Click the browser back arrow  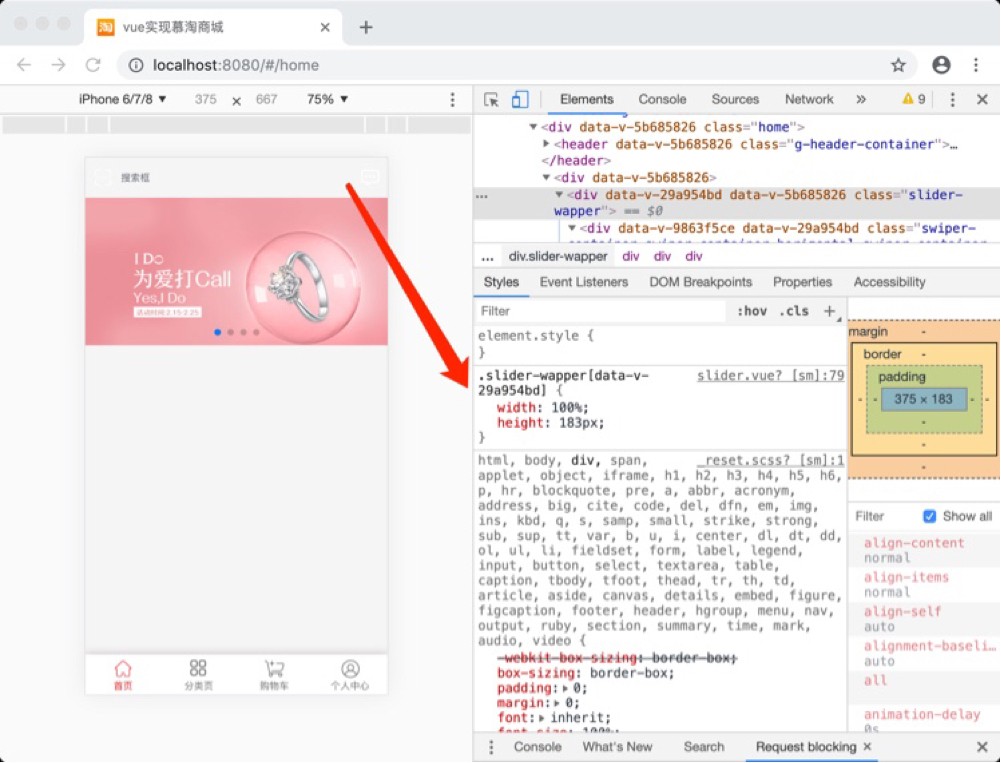24,65
